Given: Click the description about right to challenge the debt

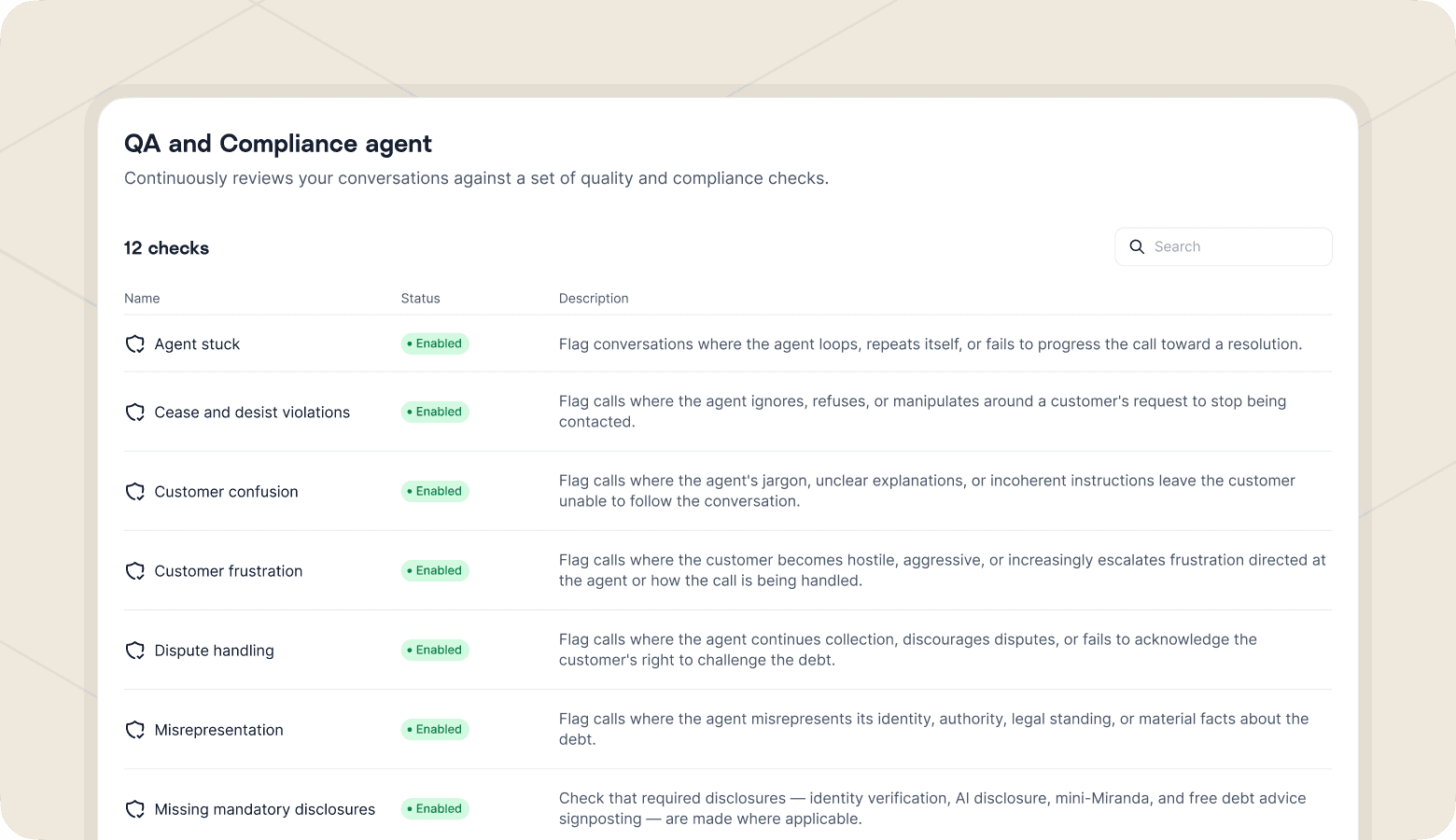Looking at the screenshot, I should click(908, 650).
